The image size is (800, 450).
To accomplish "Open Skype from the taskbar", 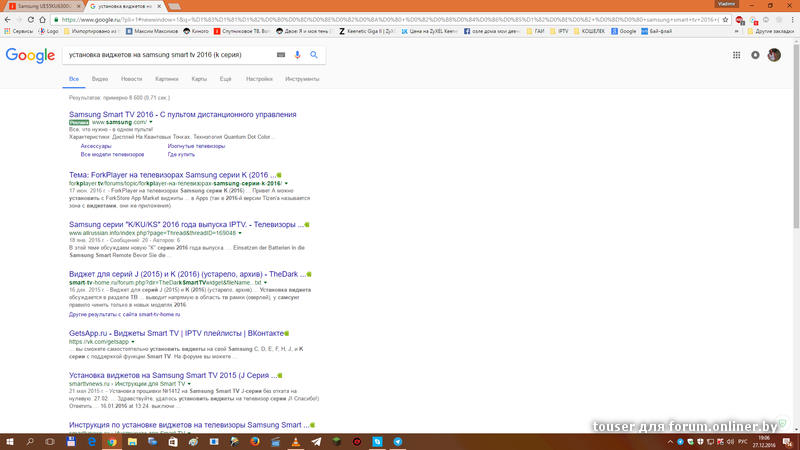I will pos(377,442).
